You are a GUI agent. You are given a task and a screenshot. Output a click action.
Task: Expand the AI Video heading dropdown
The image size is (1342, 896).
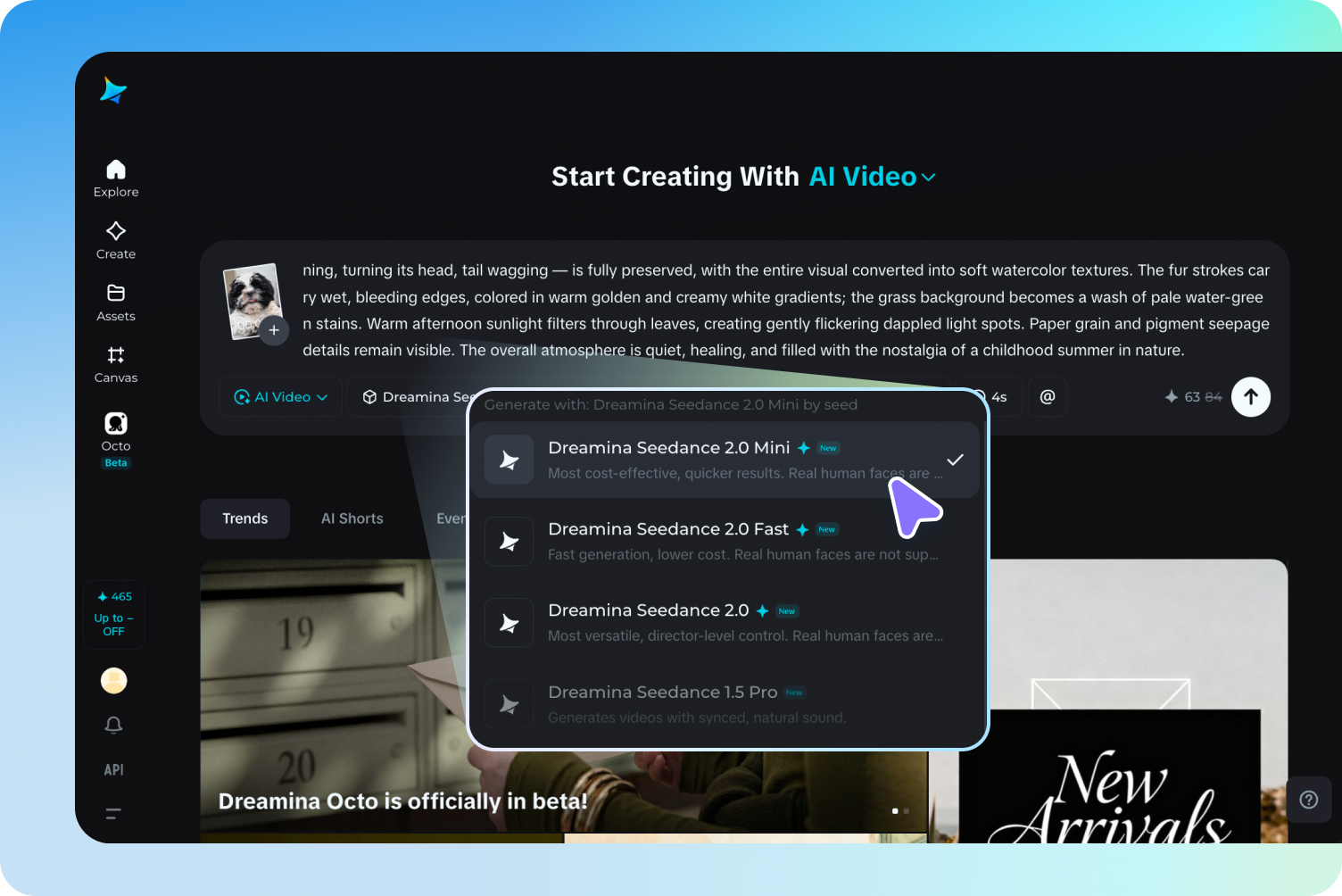click(x=873, y=177)
